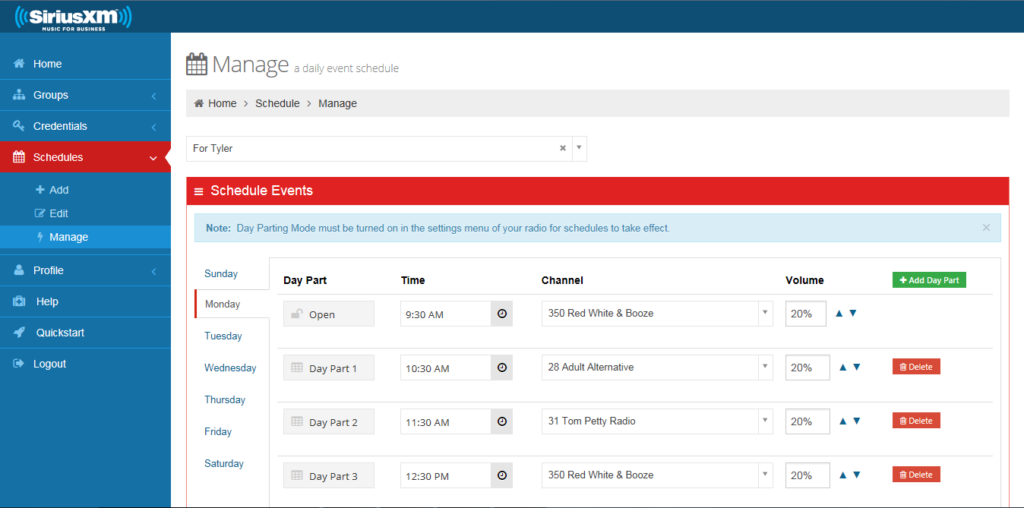Open the 28 Adult Alternative channel dropdown
Screen dimensions: 1024x508
(x=765, y=367)
